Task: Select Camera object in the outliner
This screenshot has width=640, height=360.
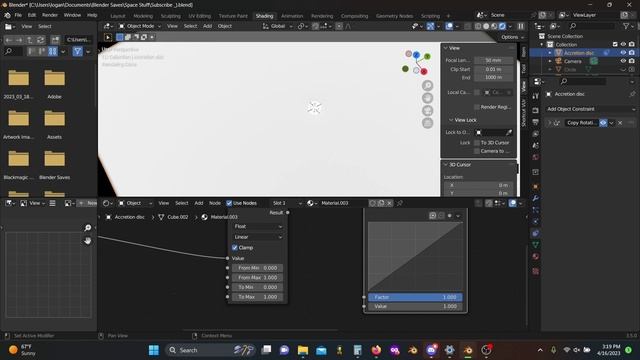Action: [573, 61]
